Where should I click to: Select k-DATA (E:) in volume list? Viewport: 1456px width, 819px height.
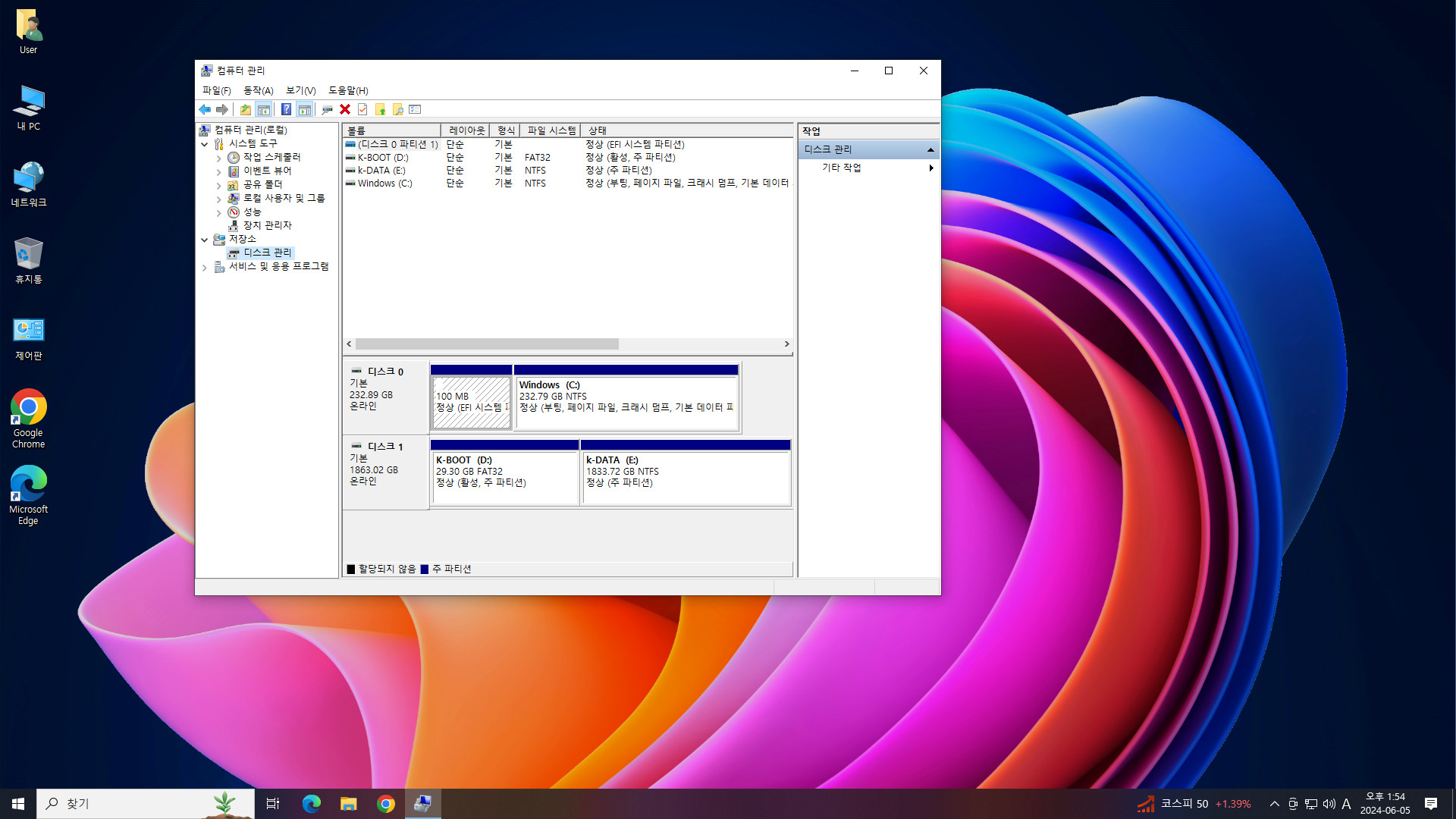(x=568, y=170)
